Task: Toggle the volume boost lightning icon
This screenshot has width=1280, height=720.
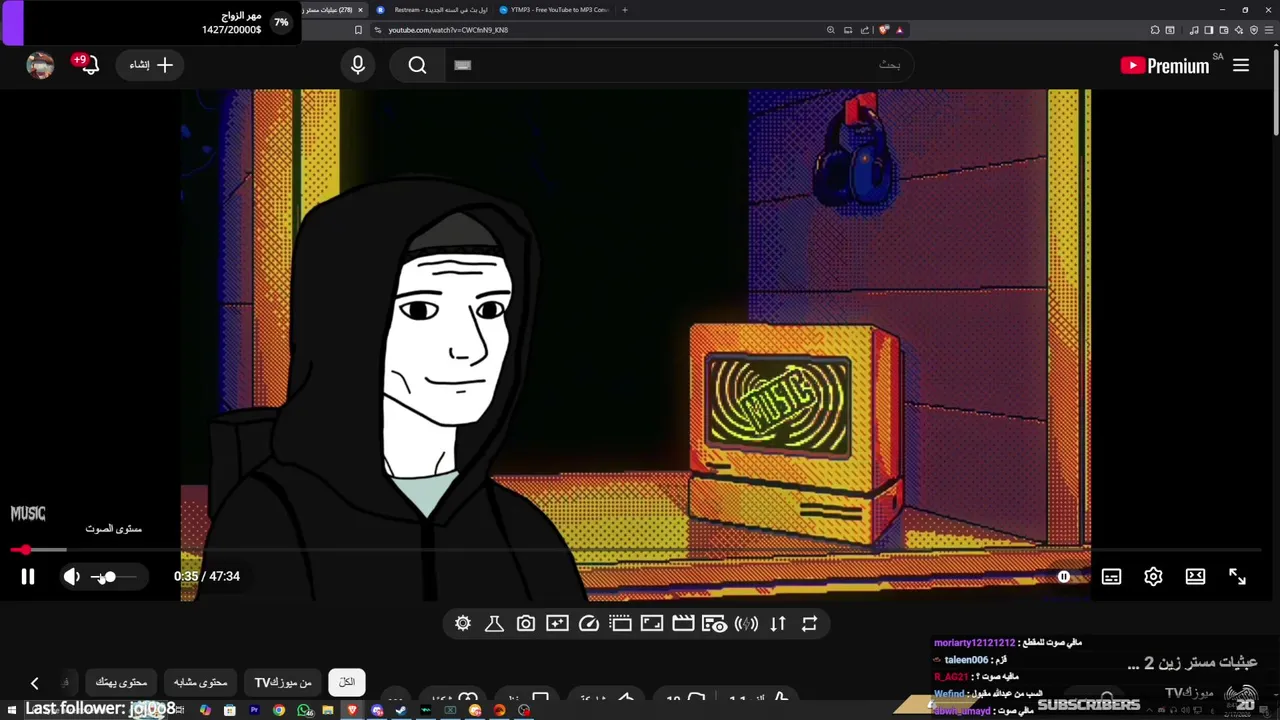Action: [x=746, y=623]
